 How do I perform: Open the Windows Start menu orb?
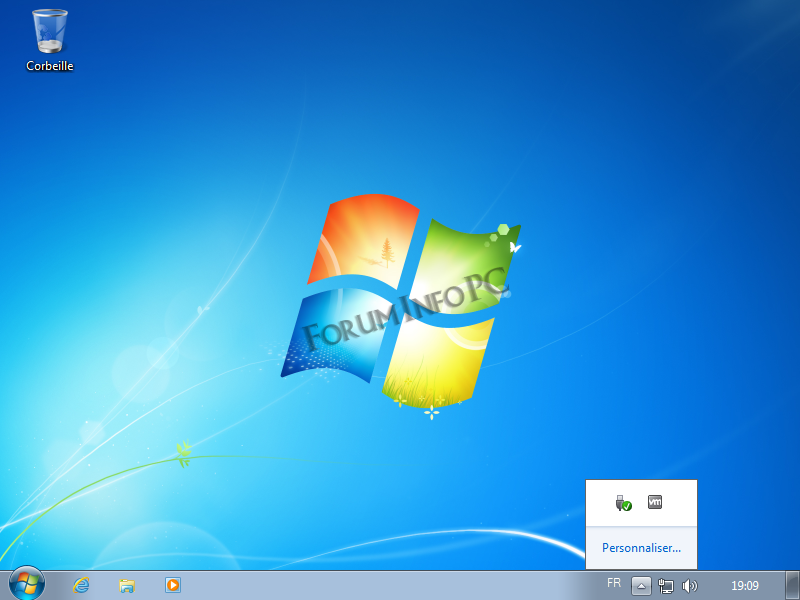pyautogui.click(x=27, y=584)
